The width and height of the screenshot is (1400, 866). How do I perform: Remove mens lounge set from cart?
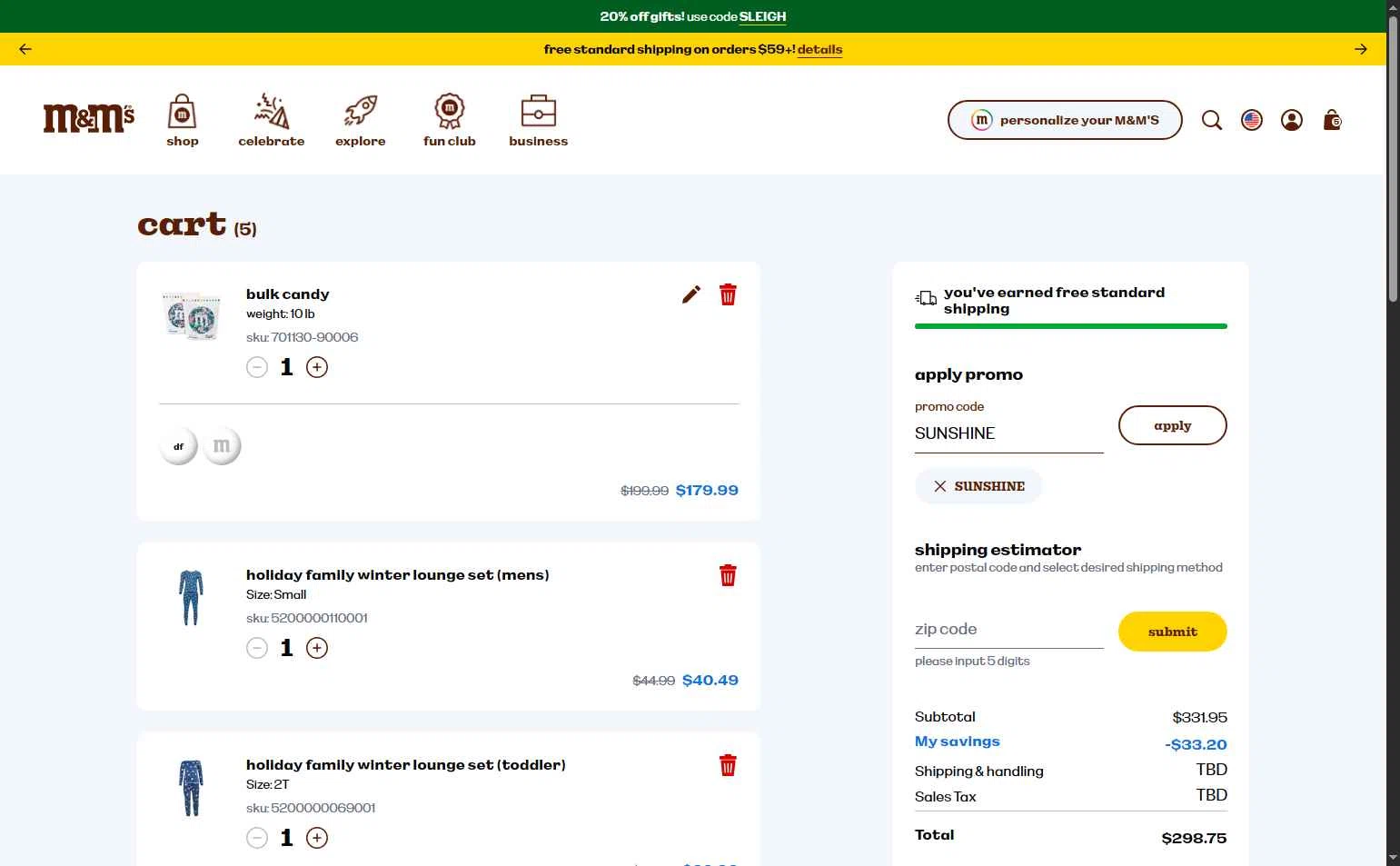(728, 575)
